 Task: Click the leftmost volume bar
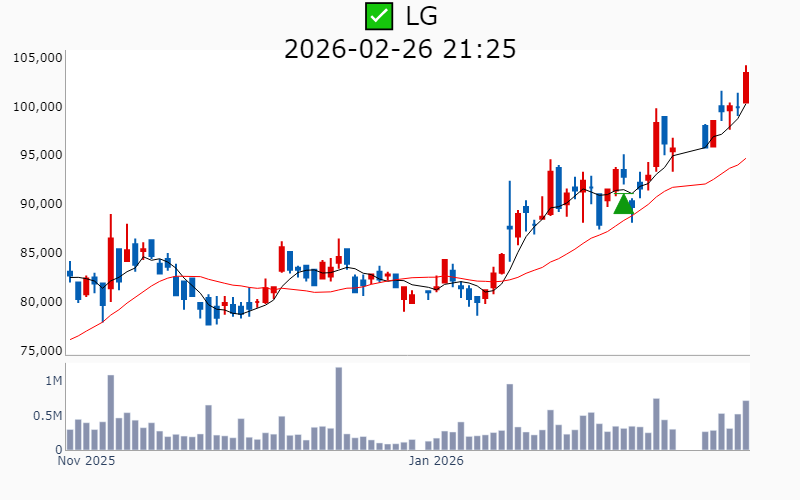pos(70,440)
